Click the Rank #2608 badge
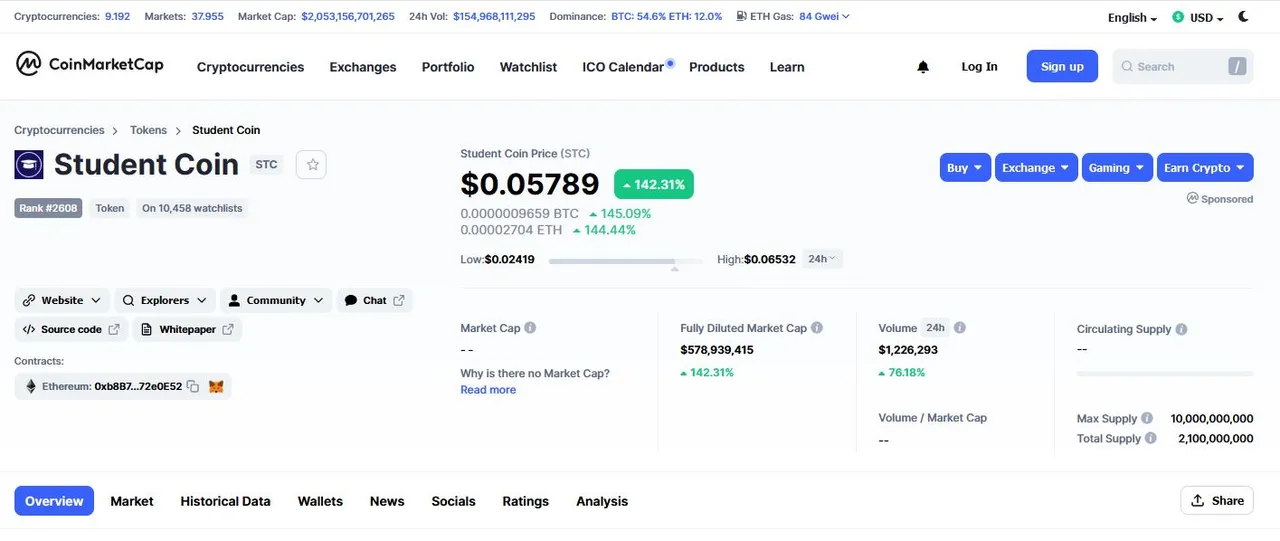Viewport: 1280px width, 541px height. click(x=48, y=208)
